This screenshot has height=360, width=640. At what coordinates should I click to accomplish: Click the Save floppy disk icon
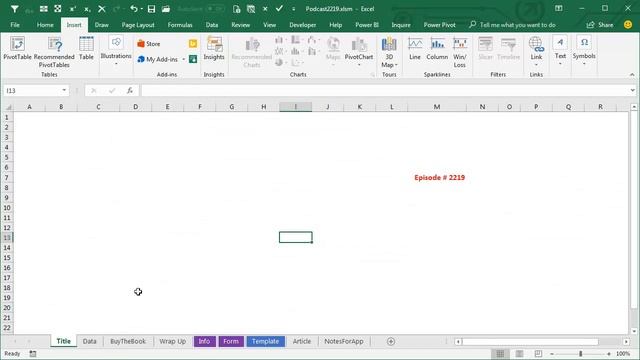(151, 9)
